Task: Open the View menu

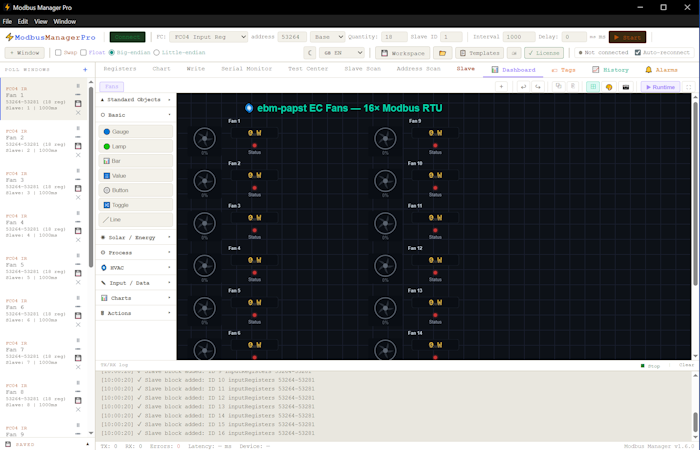Action: tap(41, 21)
